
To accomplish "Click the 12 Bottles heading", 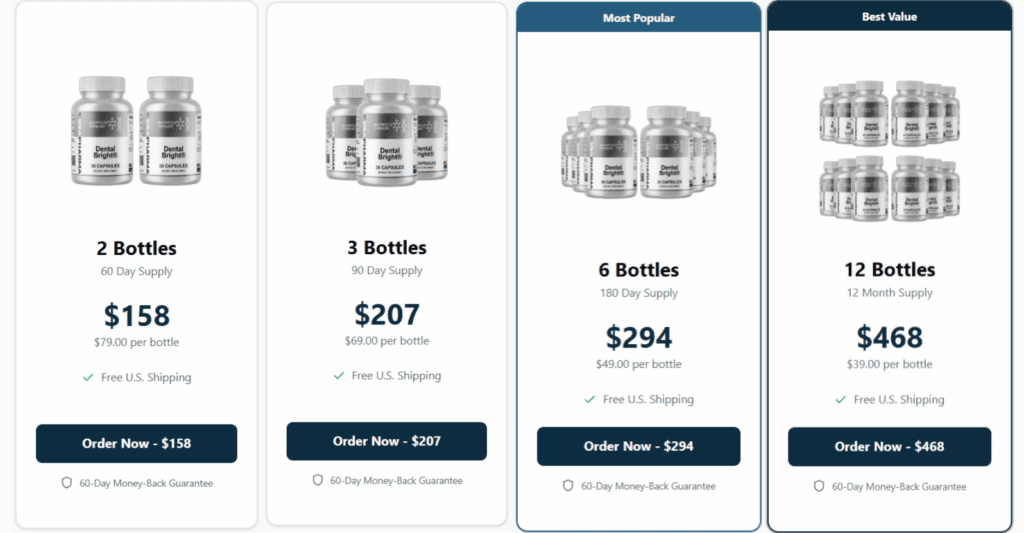I will point(889,269).
